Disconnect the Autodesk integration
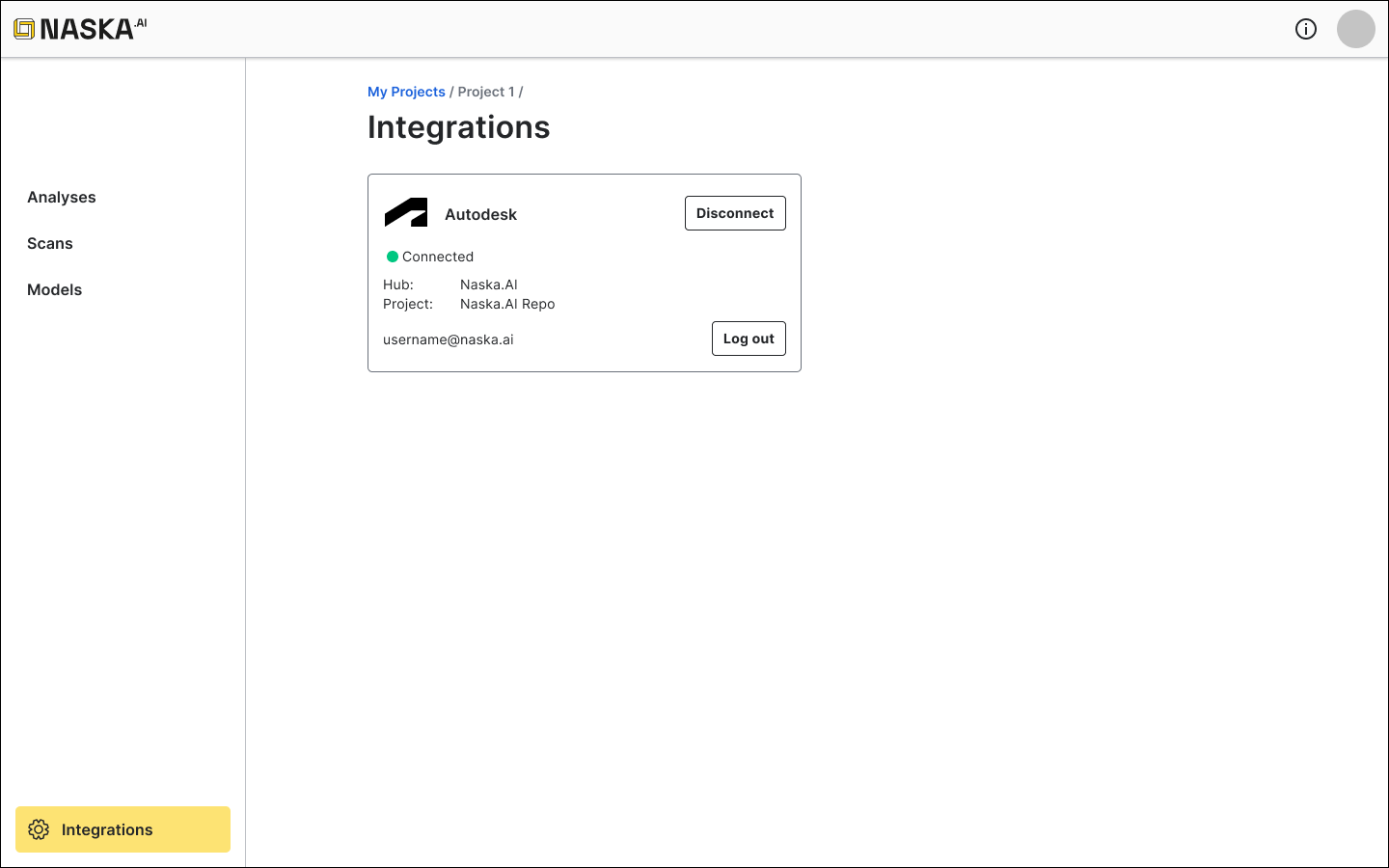The width and height of the screenshot is (1389, 868). (x=735, y=213)
